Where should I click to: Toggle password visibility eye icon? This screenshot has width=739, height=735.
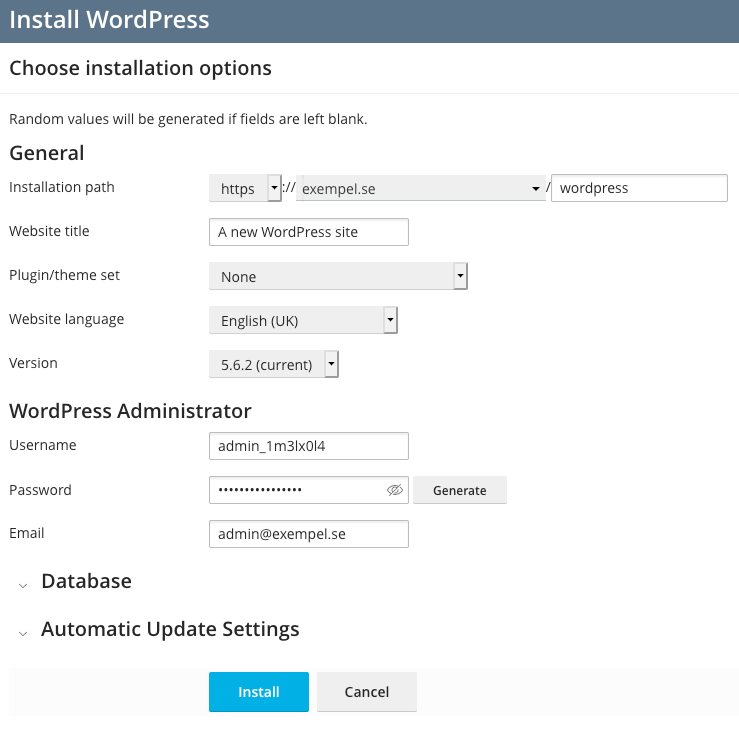[394, 490]
